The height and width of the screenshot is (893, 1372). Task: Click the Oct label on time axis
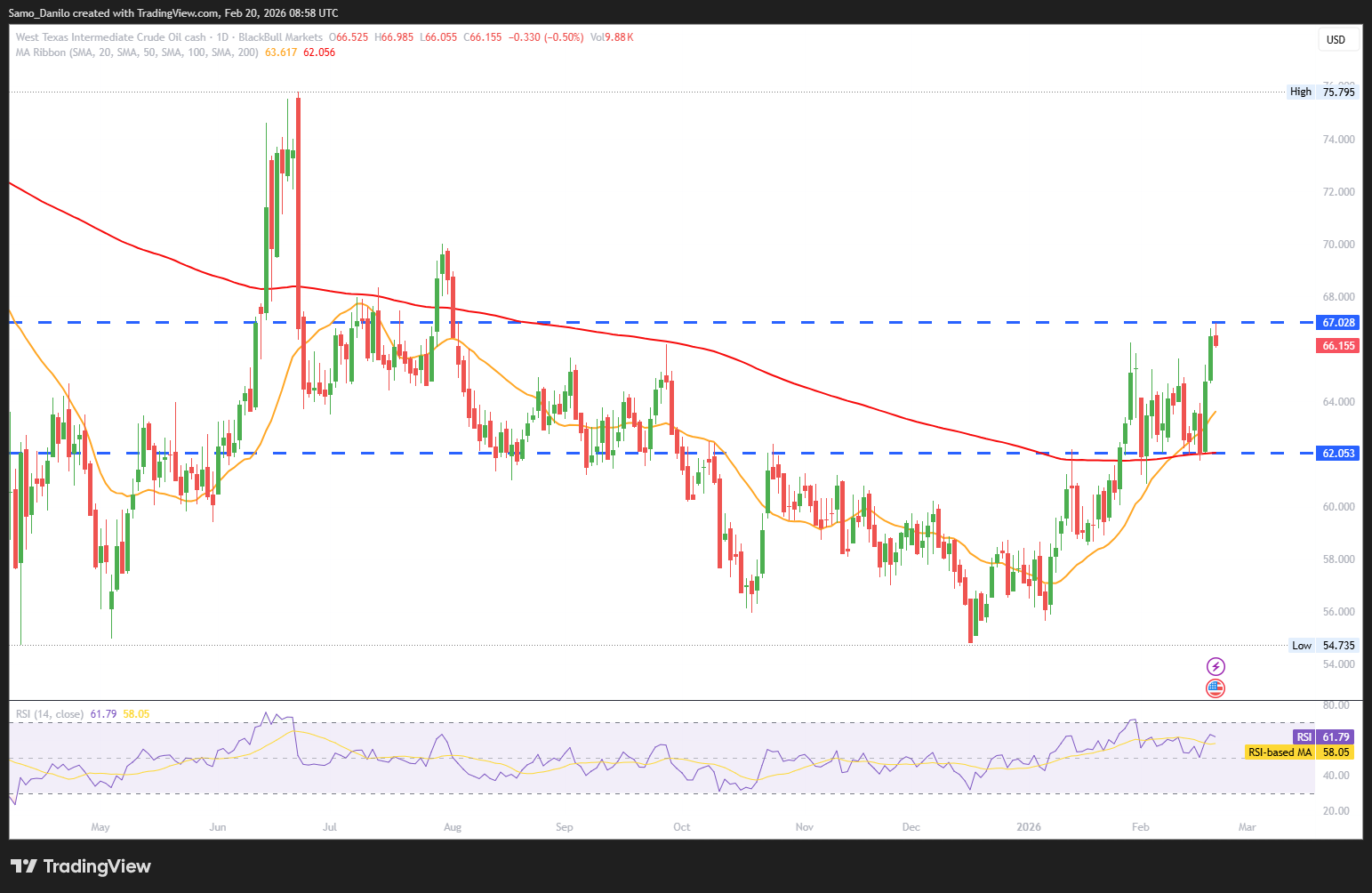click(x=682, y=827)
